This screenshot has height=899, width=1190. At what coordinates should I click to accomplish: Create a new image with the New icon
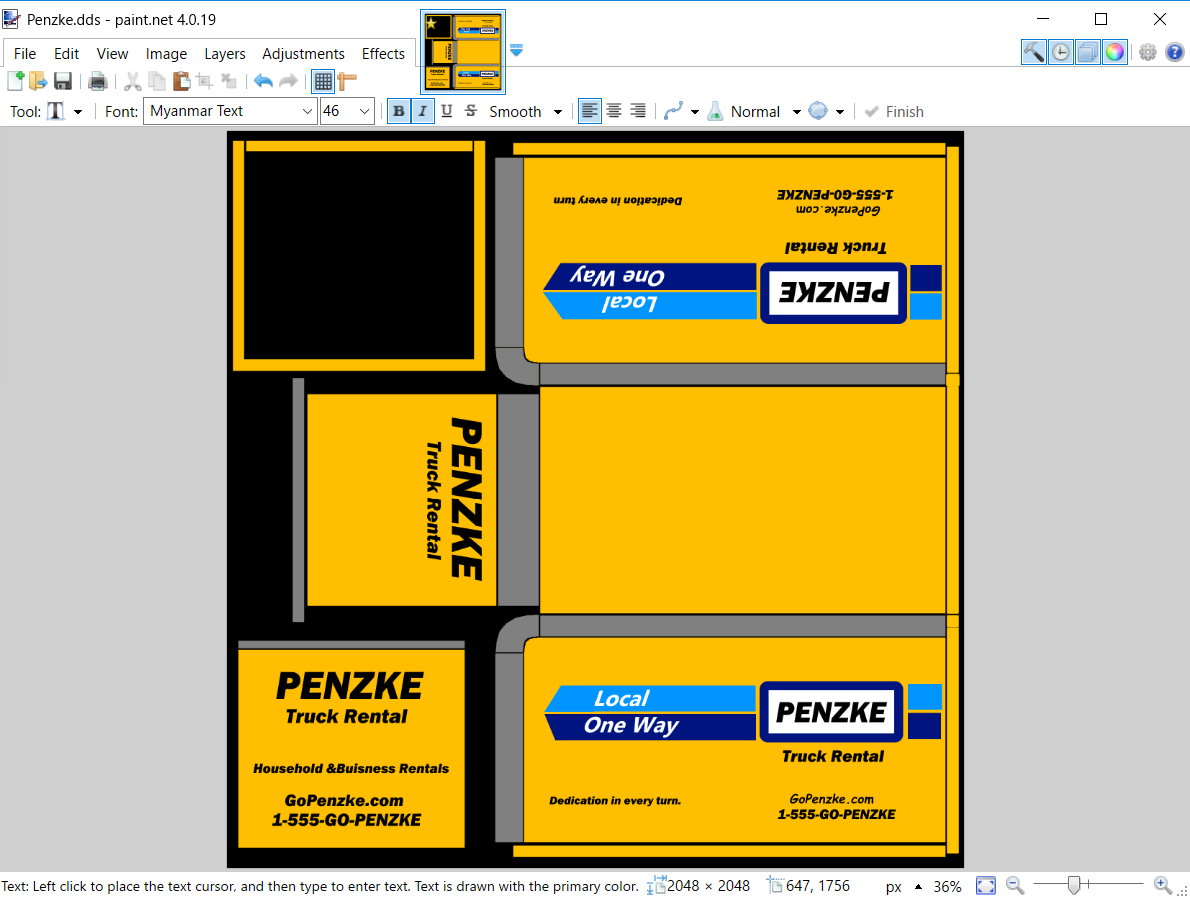15,80
